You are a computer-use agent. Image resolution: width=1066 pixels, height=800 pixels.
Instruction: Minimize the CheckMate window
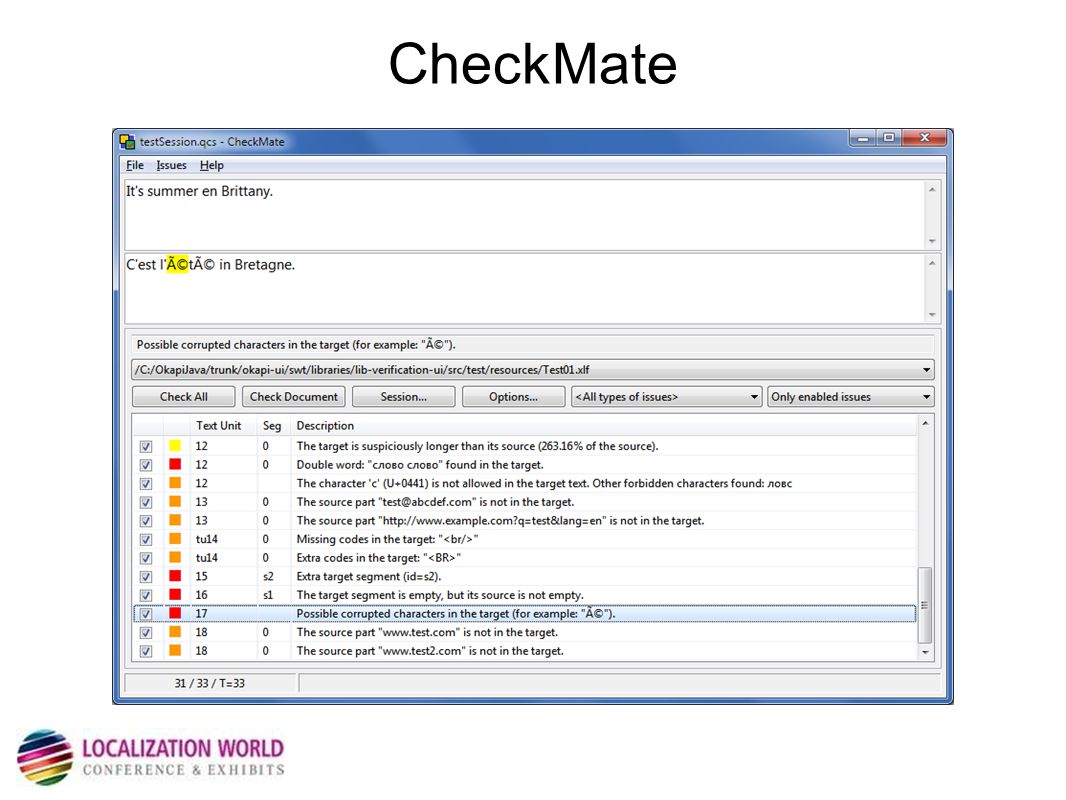(863, 138)
